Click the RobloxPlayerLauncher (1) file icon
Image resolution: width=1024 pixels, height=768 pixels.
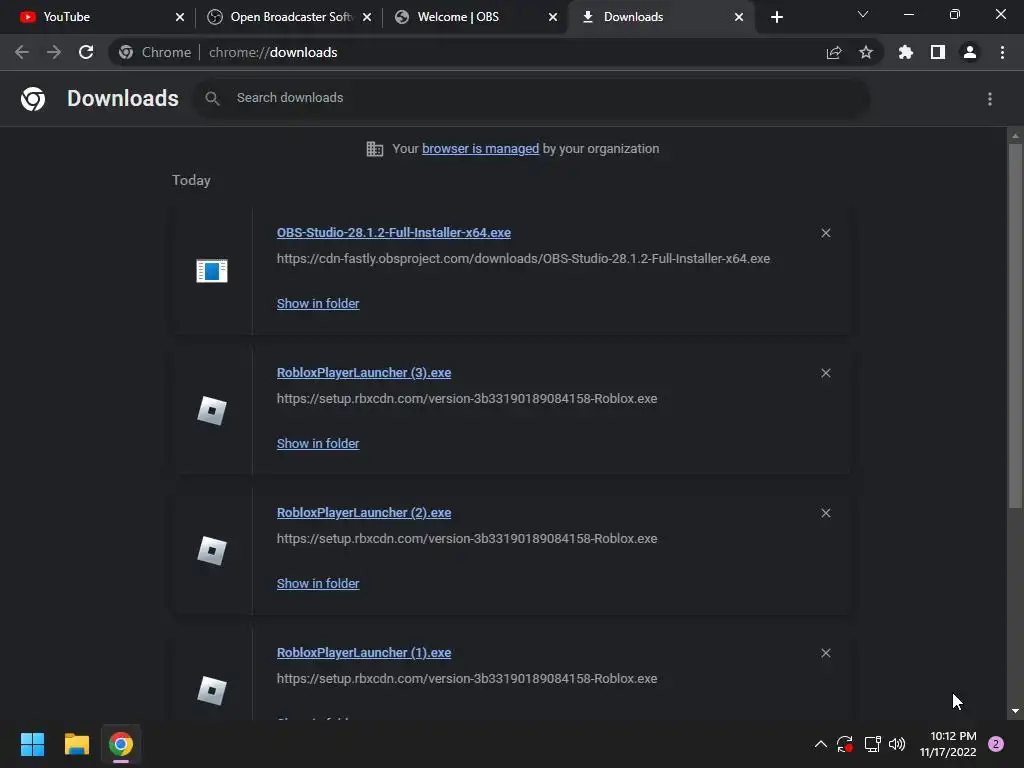[212, 691]
